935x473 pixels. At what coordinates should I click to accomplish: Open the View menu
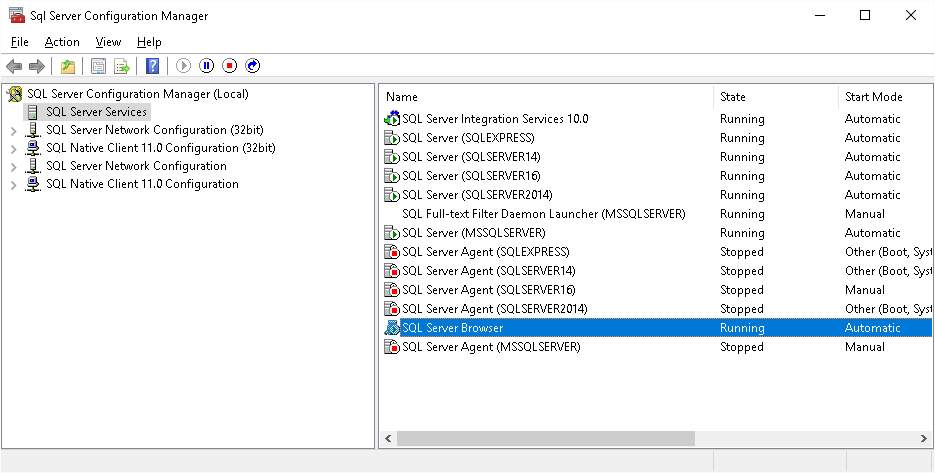pyautogui.click(x=109, y=42)
